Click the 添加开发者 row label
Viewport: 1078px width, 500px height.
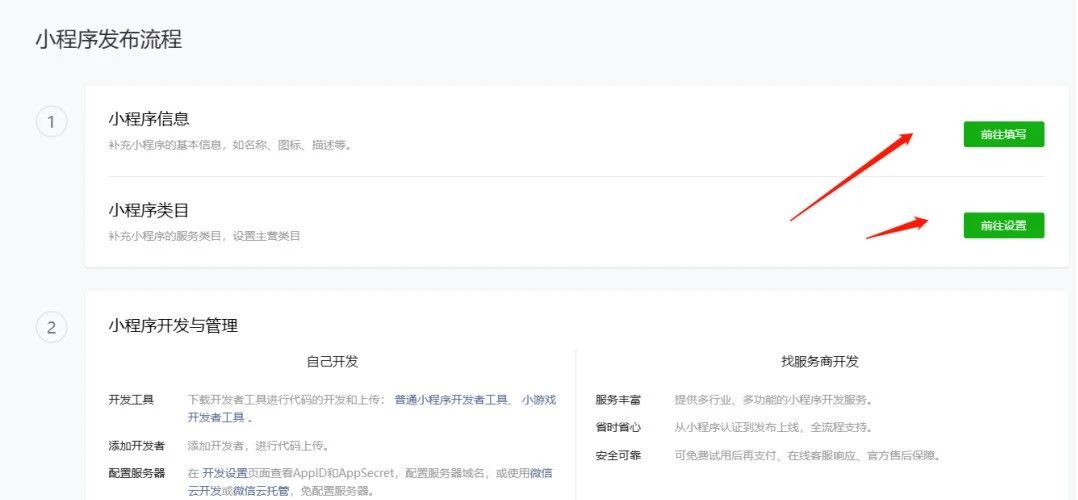pyautogui.click(x=137, y=446)
